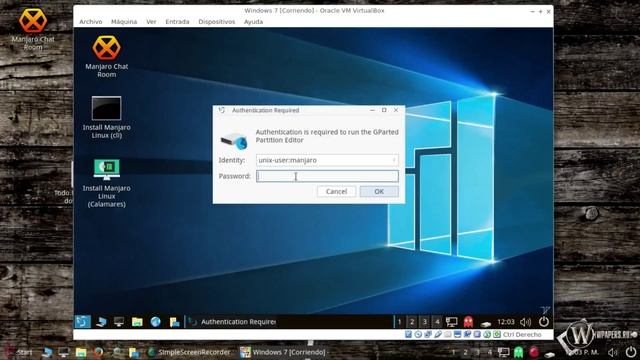Expand the Identity unix-user:manjaro dropdown
This screenshot has height=360, width=640.
(327, 160)
